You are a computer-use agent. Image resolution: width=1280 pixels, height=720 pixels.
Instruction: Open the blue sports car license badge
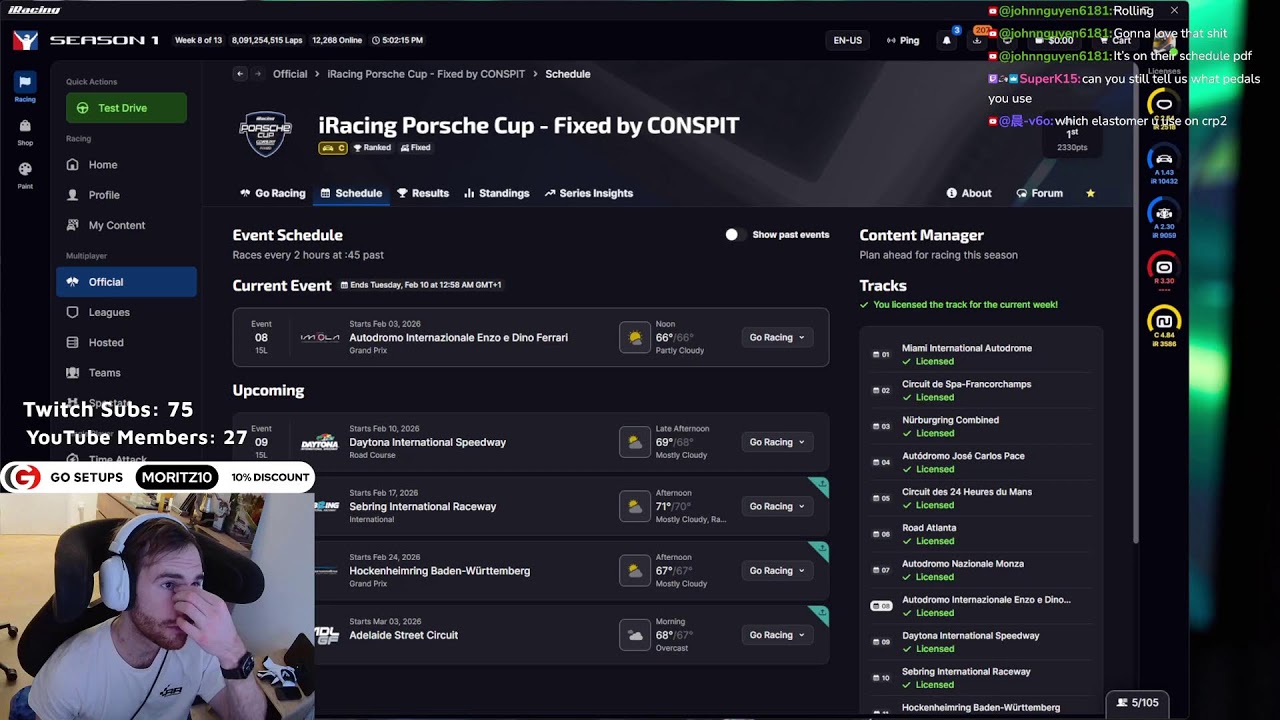pos(1164,163)
